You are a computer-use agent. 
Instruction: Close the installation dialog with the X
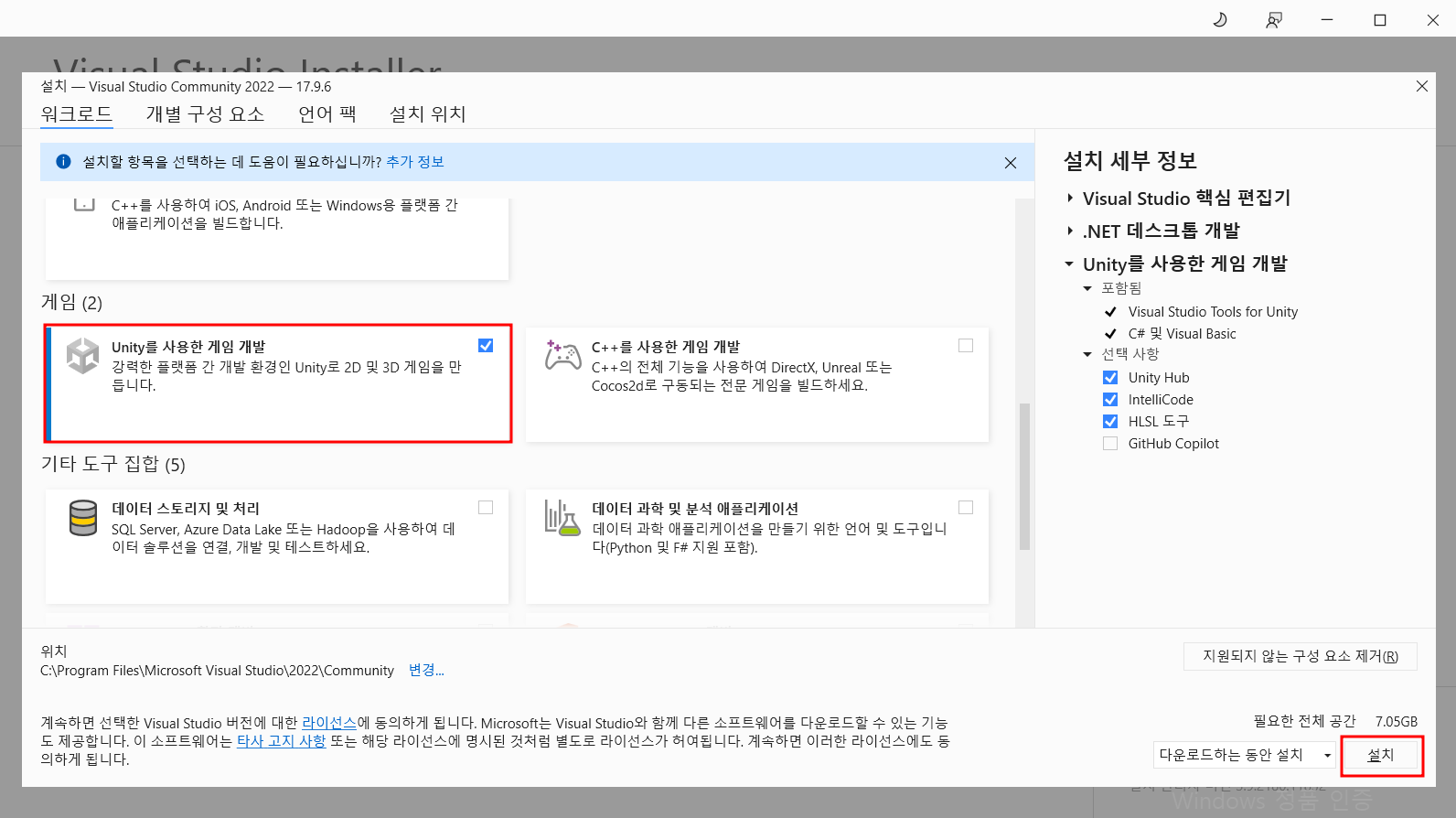tap(1422, 86)
